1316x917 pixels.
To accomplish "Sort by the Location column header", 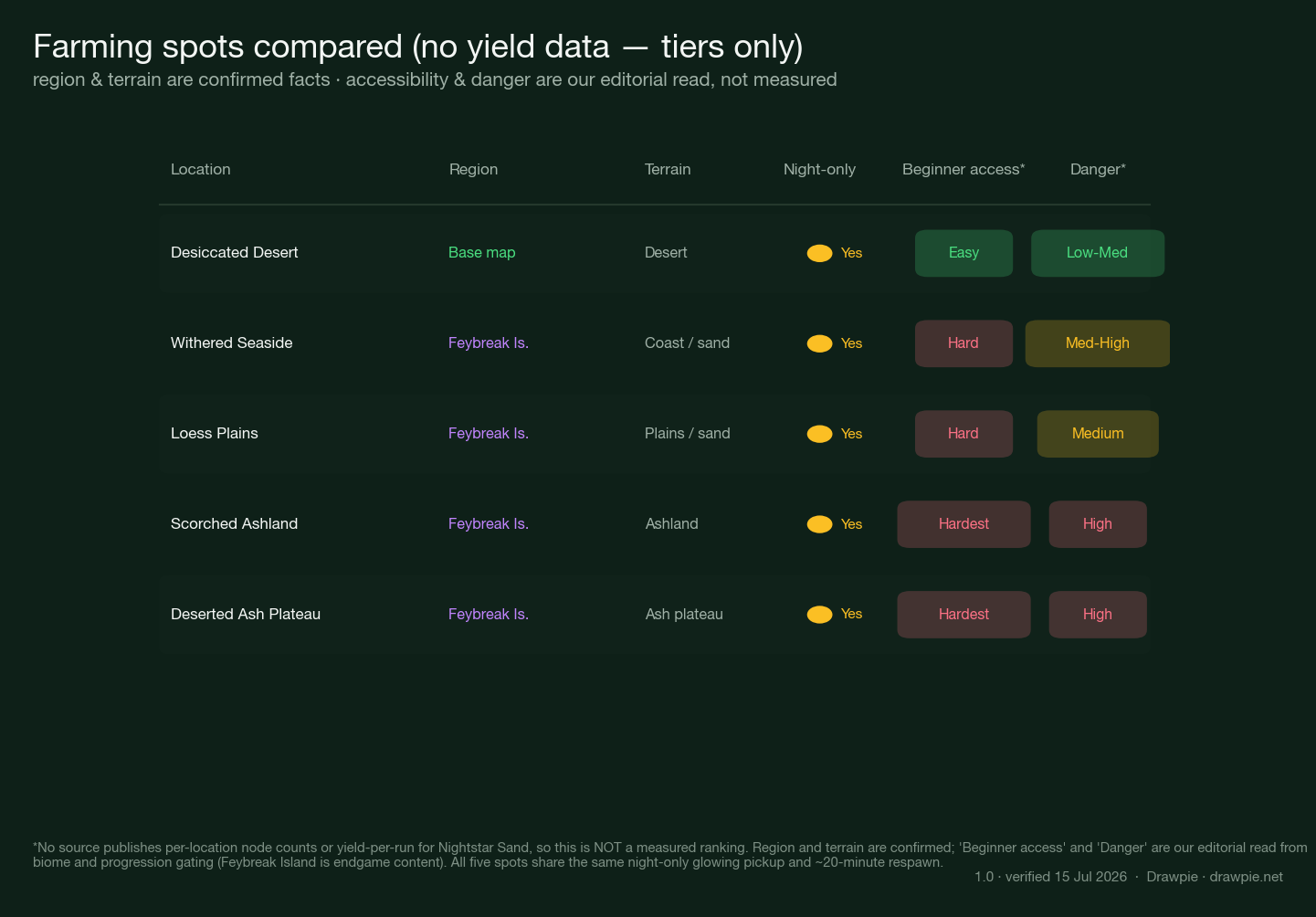I will pyautogui.click(x=201, y=169).
